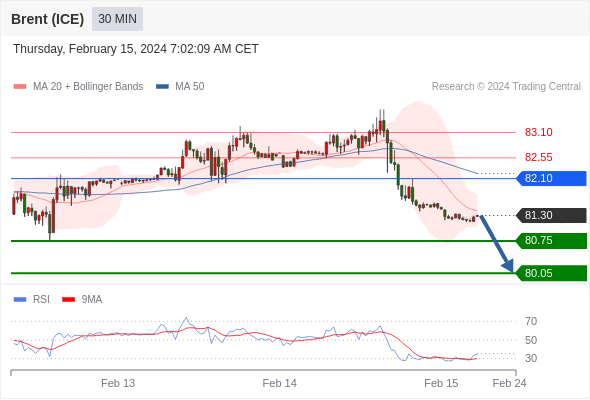Click the blue RSI legend swatch

[x=20, y=300]
